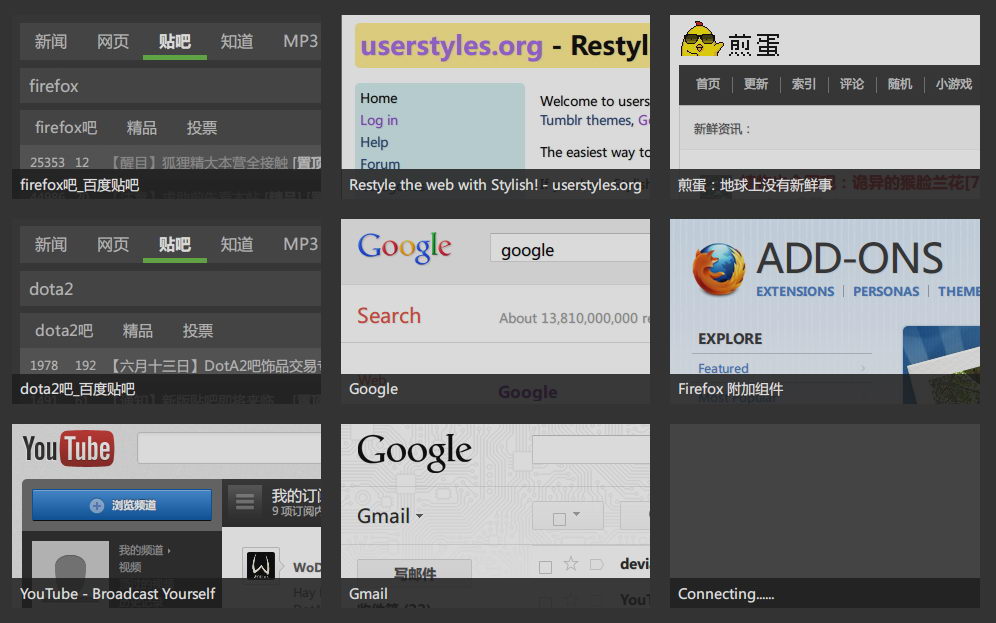Open the empty Connecting...... tile
This screenshot has height=623, width=996.
[x=824, y=516]
